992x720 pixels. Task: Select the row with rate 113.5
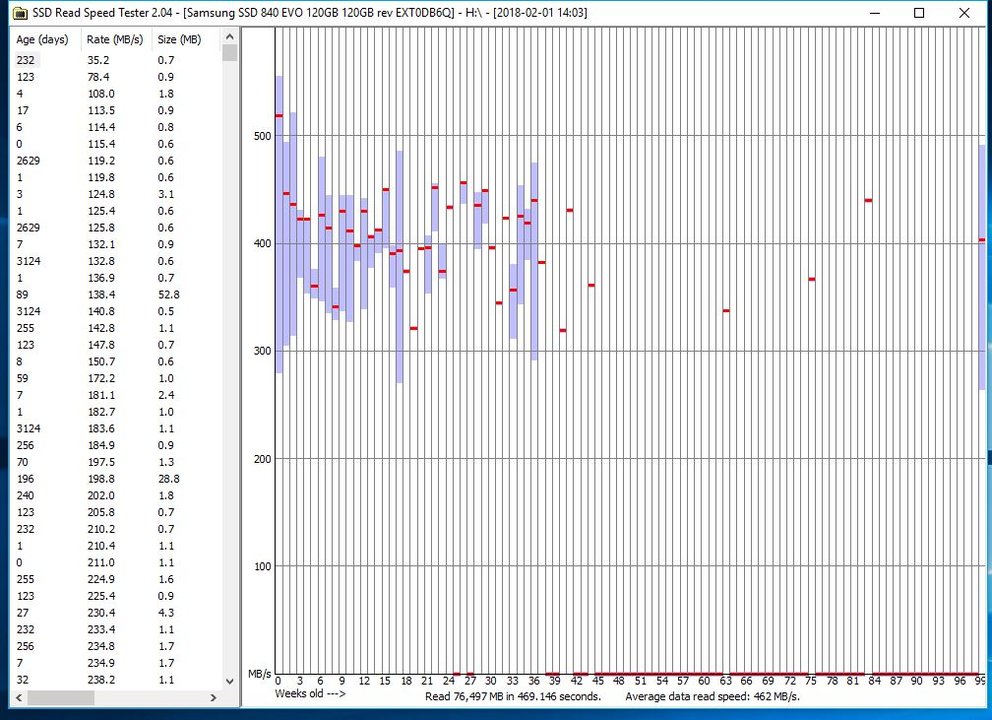[x=117, y=110]
